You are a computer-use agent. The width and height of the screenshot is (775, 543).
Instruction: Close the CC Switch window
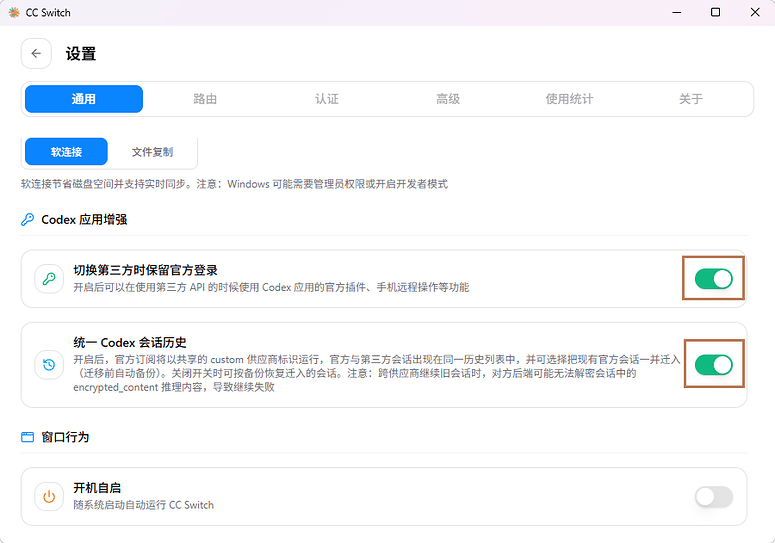755,12
